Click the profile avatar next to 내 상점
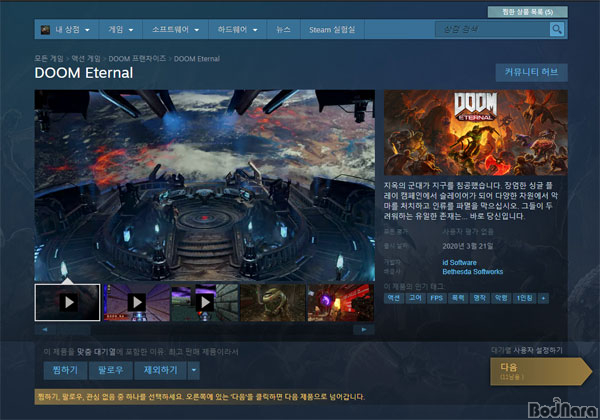 [46, 29]
